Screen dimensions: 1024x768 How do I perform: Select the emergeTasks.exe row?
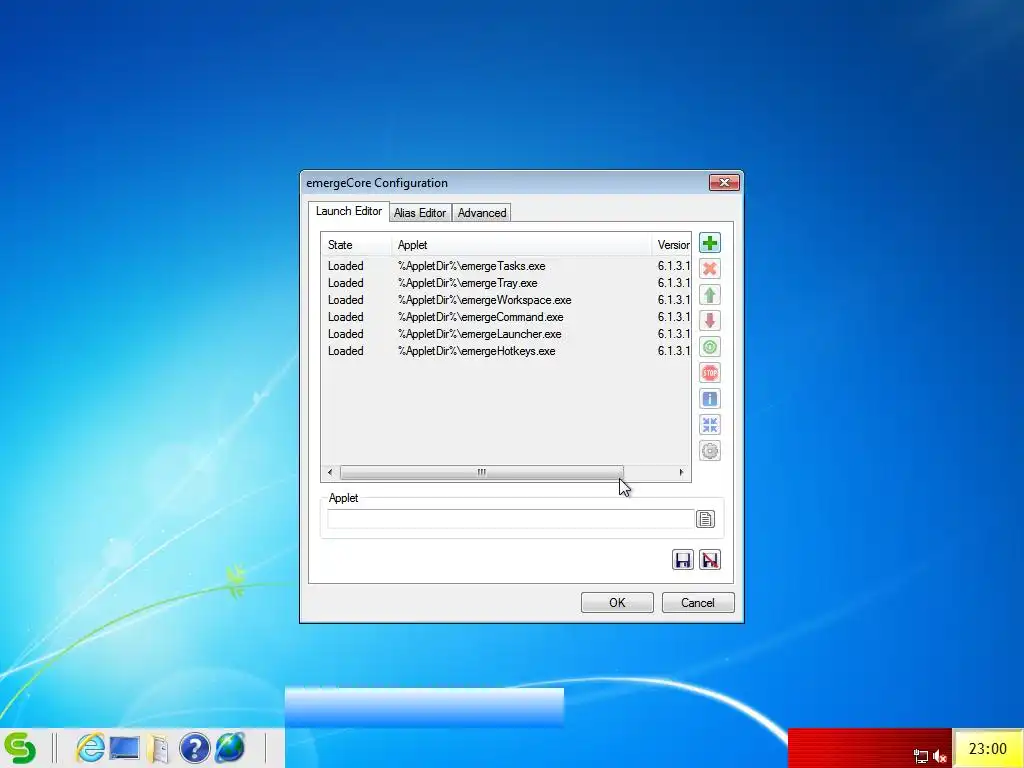point(505,266)
